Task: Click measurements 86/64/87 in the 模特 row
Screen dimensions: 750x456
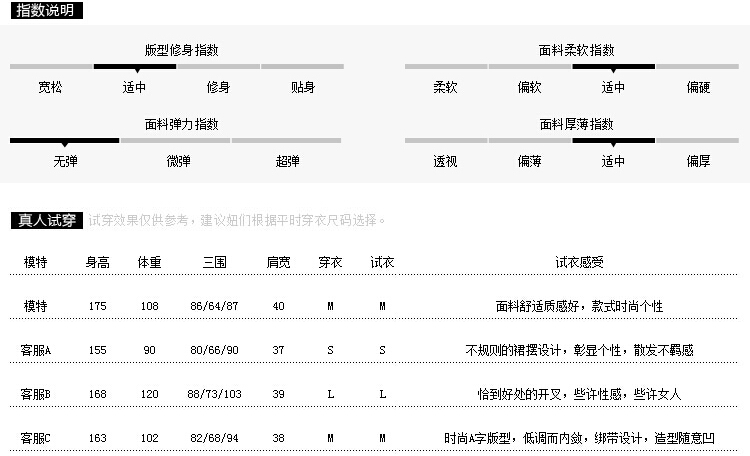Action: tap(214, 306)
